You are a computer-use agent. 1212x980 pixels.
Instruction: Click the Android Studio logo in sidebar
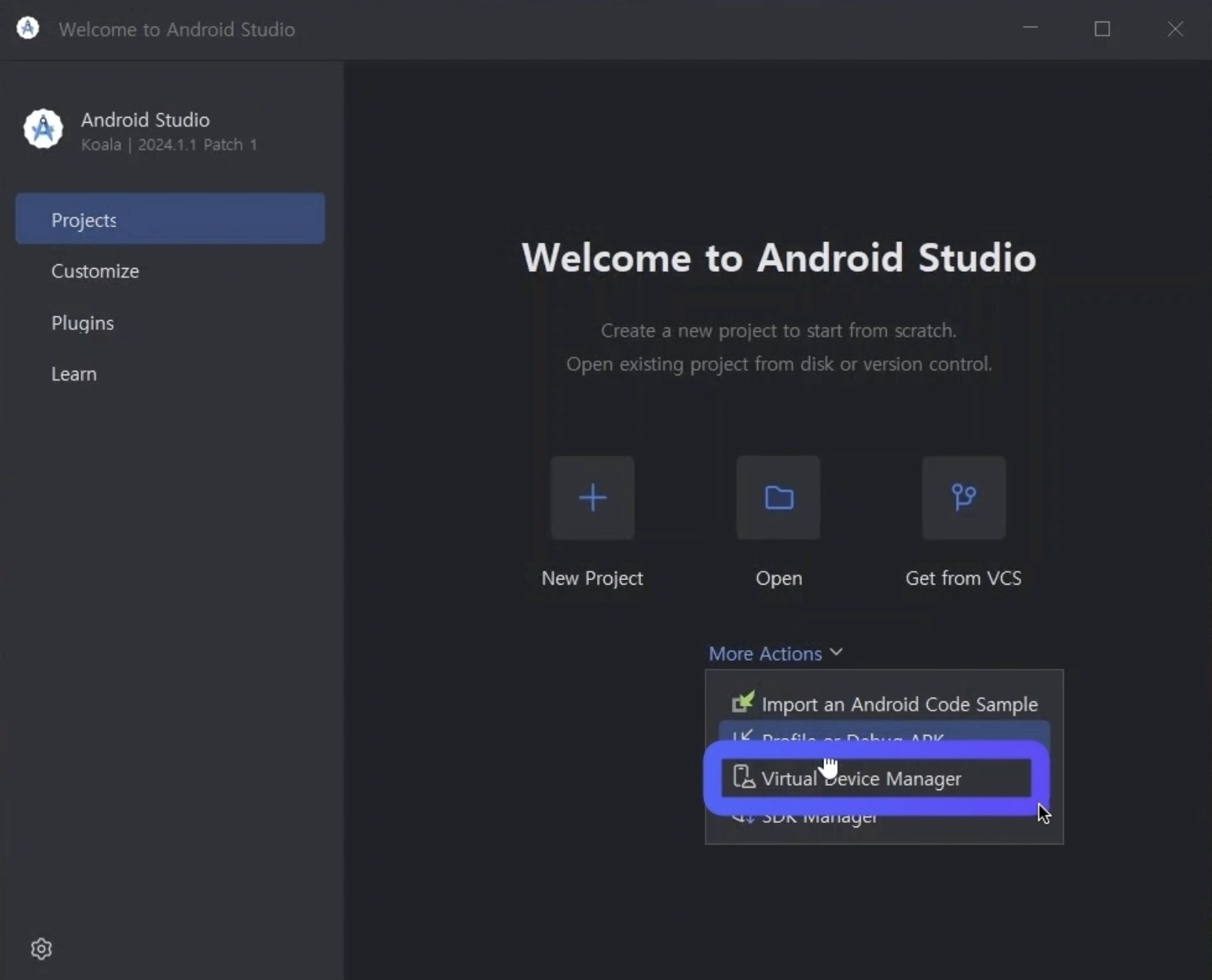click(43, 130)
